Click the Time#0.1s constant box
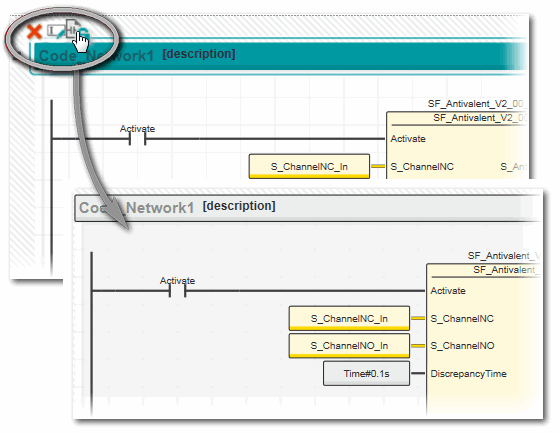Image resolution: width=560 pixels, height=433 pixels. 366,374
